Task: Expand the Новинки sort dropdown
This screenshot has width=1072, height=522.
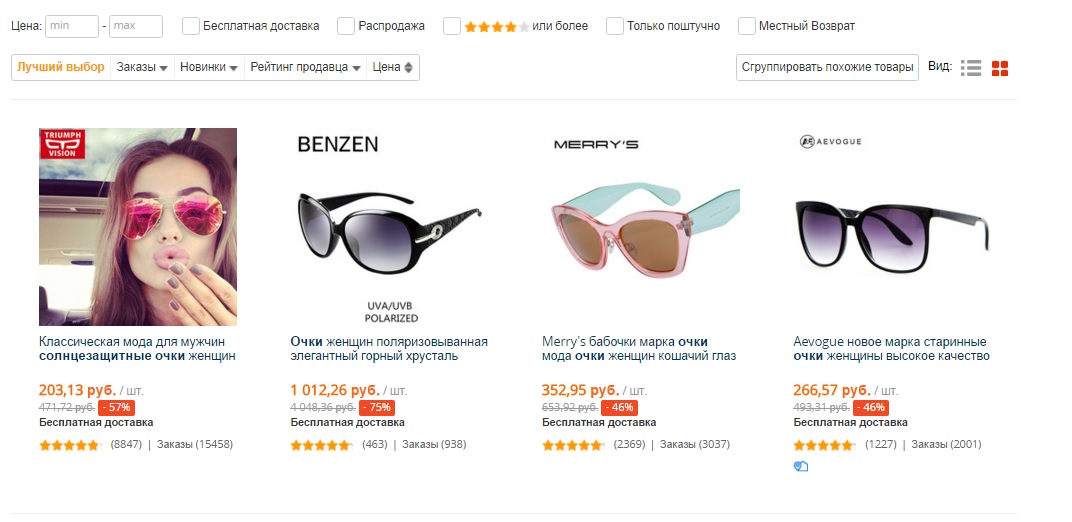Action: (x=209, y=68)
